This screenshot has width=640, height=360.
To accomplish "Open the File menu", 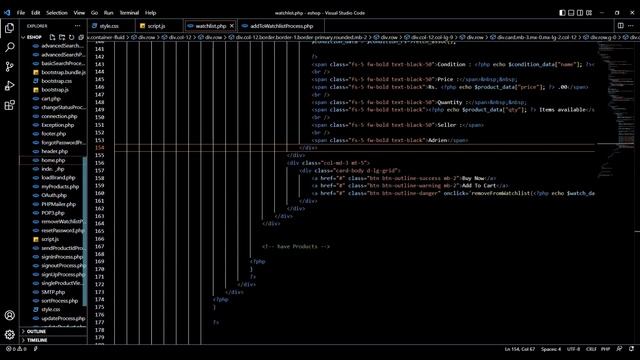I will [21, 13].
